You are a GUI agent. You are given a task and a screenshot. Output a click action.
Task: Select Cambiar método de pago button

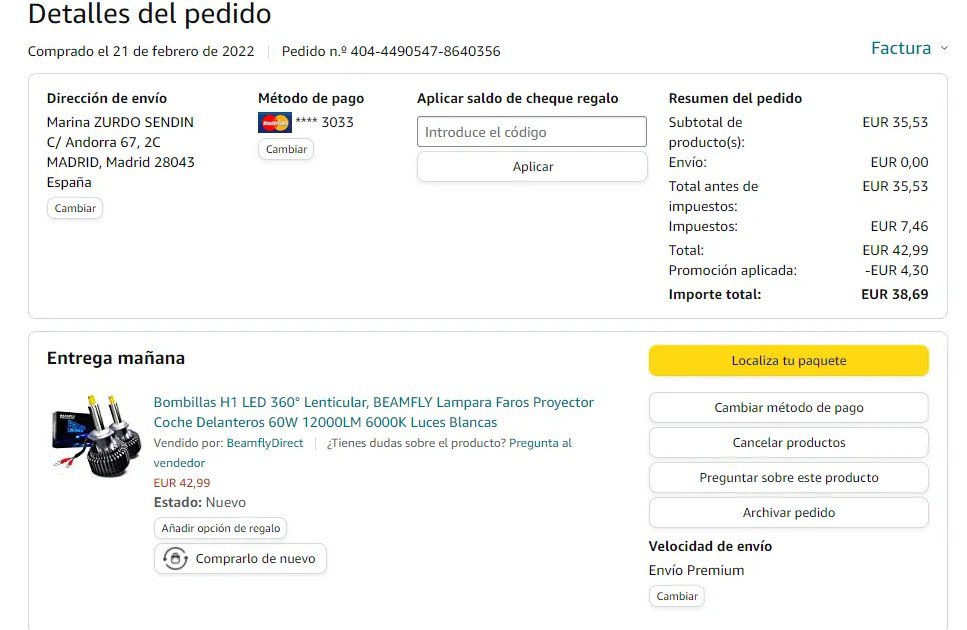point(788,408)
